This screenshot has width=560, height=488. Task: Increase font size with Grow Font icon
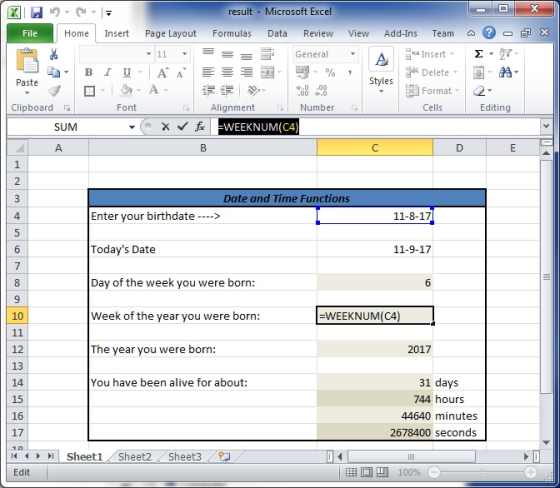pos(163,73)
